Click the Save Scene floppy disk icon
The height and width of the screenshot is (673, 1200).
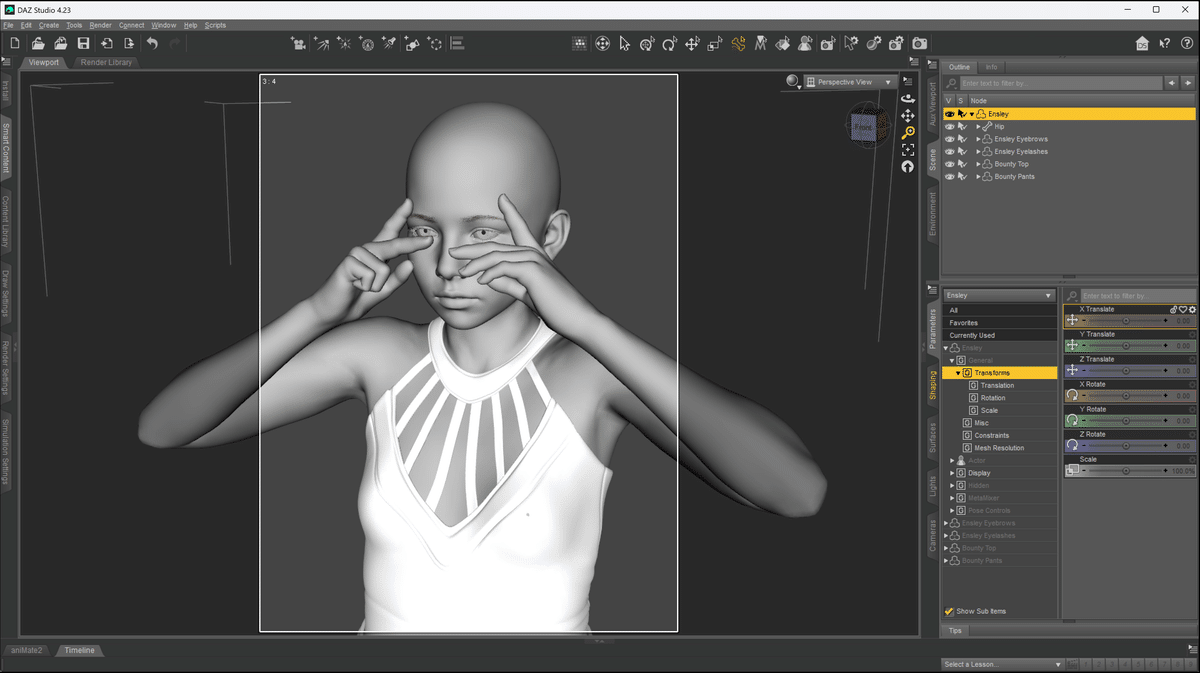(x=83, y=43)
